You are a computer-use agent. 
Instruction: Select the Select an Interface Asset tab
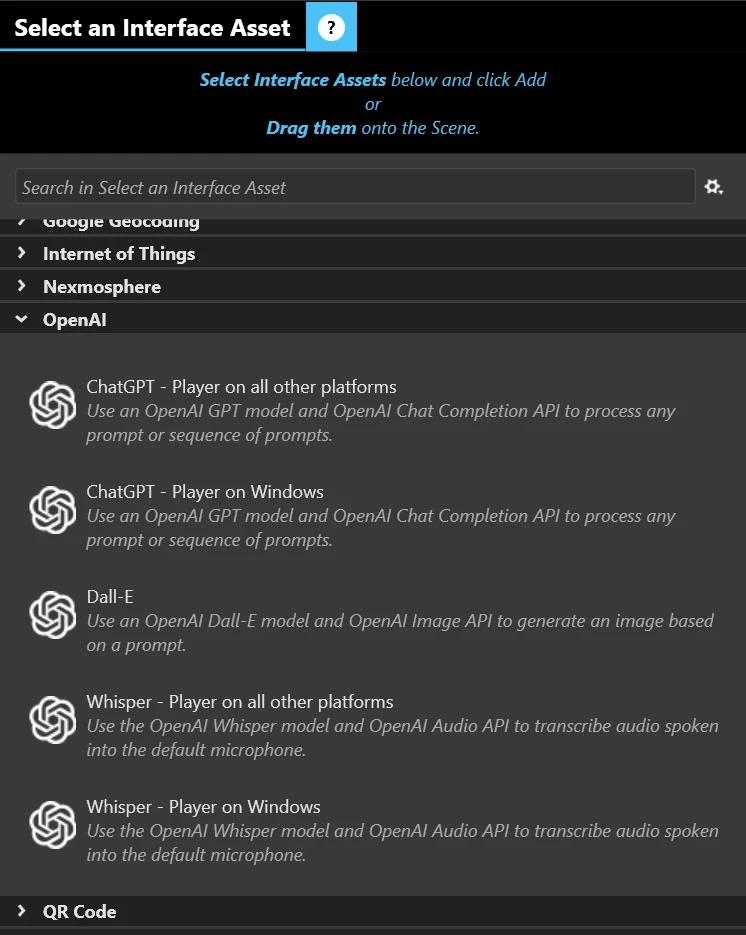(x=152, y=27)
